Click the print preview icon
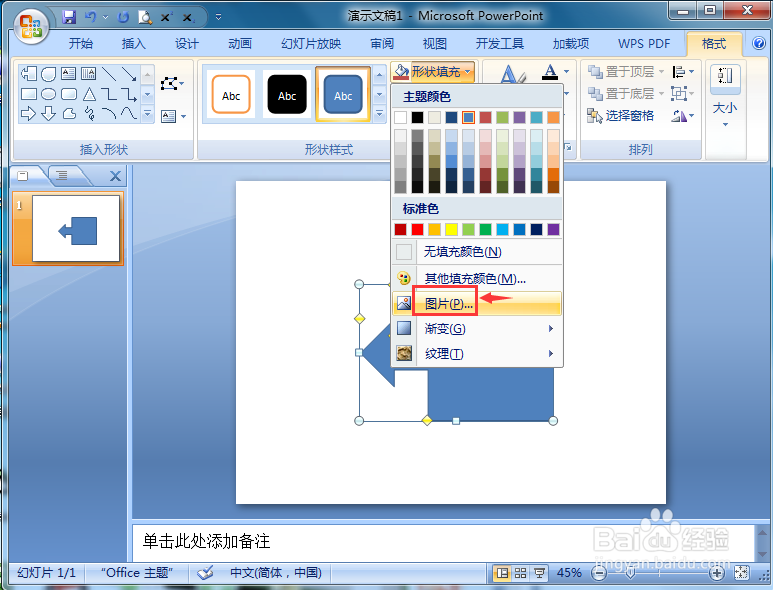 (x=145, y=17)
